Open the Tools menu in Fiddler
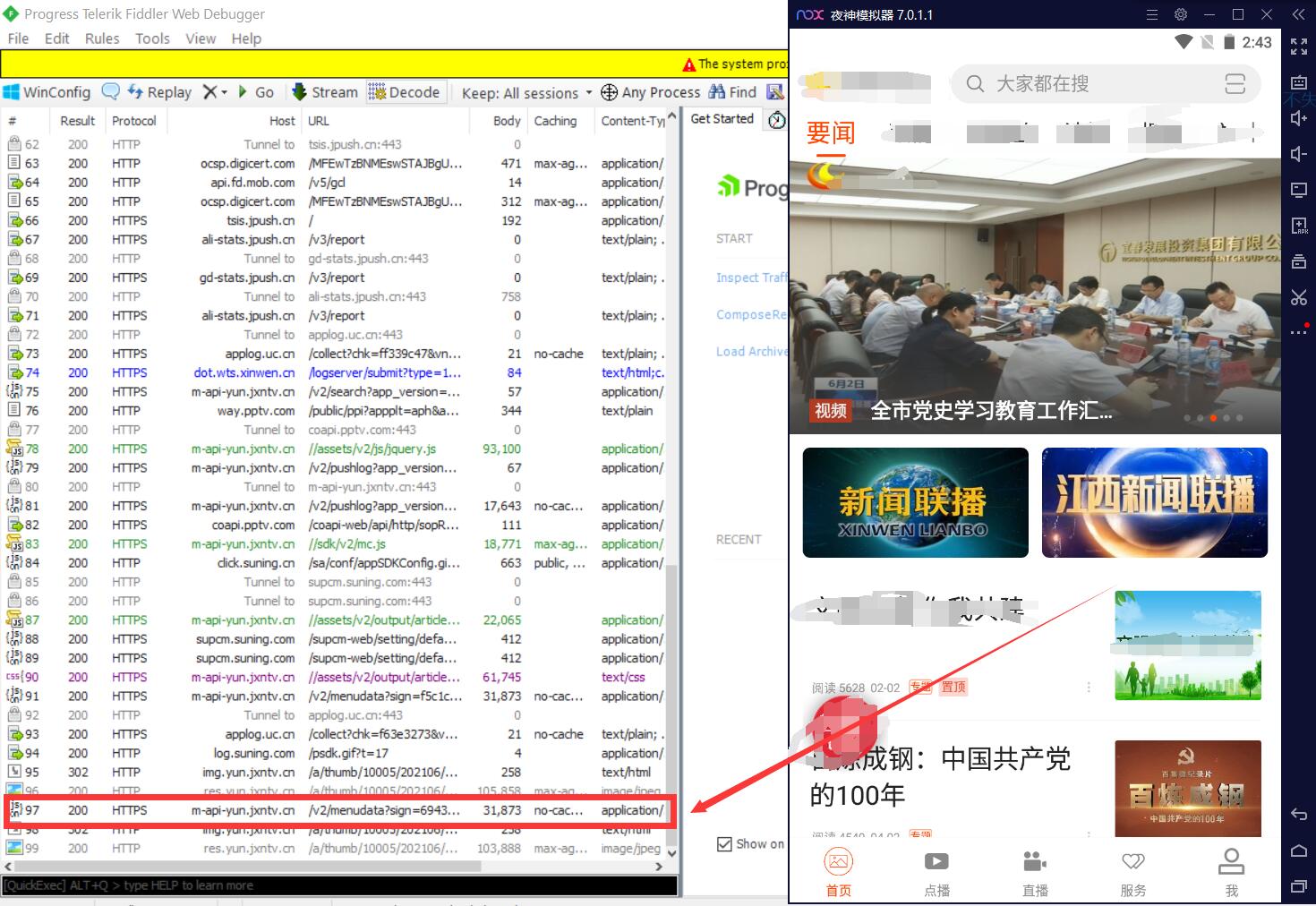Viewport: 1316px width, 906px height. pos(151,38)
